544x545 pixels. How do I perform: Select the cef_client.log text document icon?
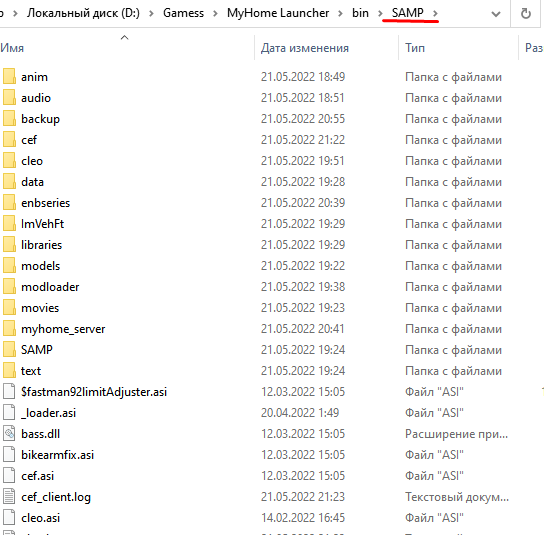[x=9, y=497]
